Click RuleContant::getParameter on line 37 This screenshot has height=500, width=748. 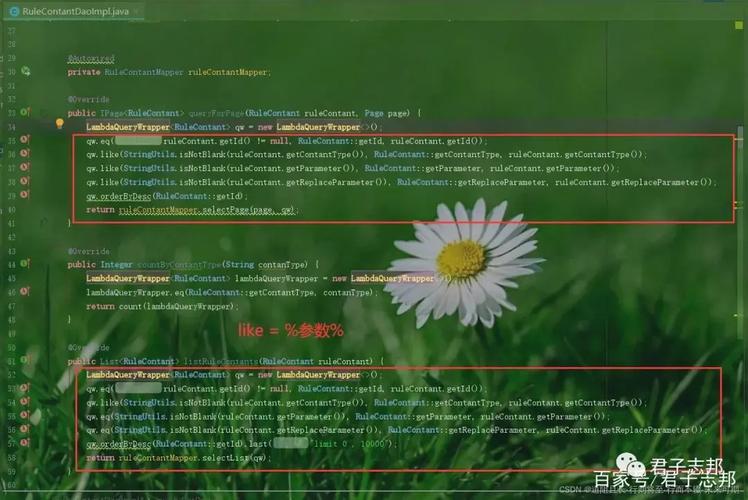[423, 168]
